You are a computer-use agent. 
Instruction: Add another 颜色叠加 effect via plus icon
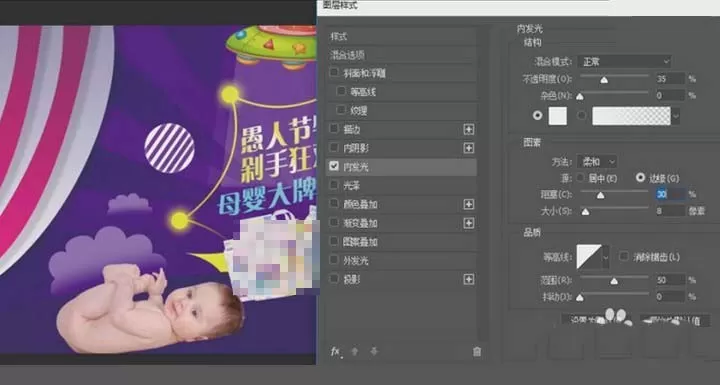click(x=468, y=204)
